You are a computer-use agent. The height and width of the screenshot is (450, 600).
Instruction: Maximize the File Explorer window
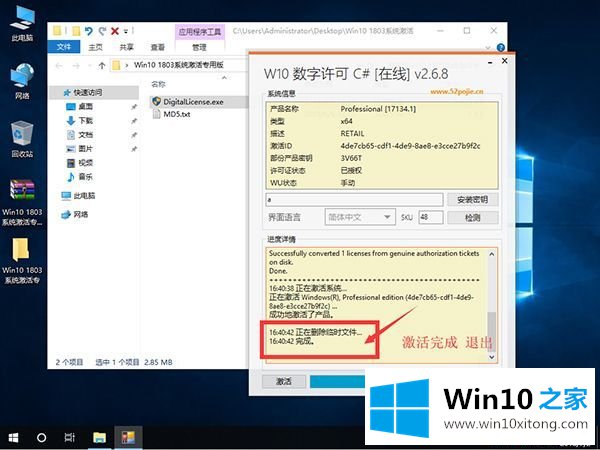467,31
